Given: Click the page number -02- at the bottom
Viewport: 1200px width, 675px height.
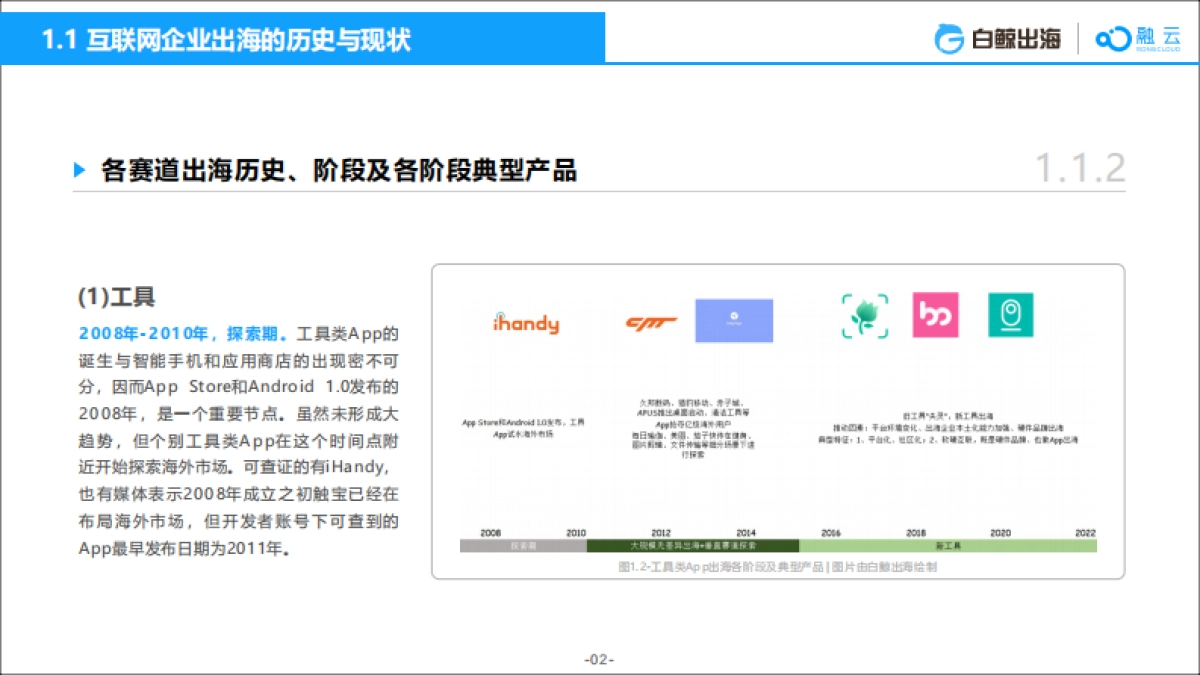Looking at the screenshot, I should [599, 658].
